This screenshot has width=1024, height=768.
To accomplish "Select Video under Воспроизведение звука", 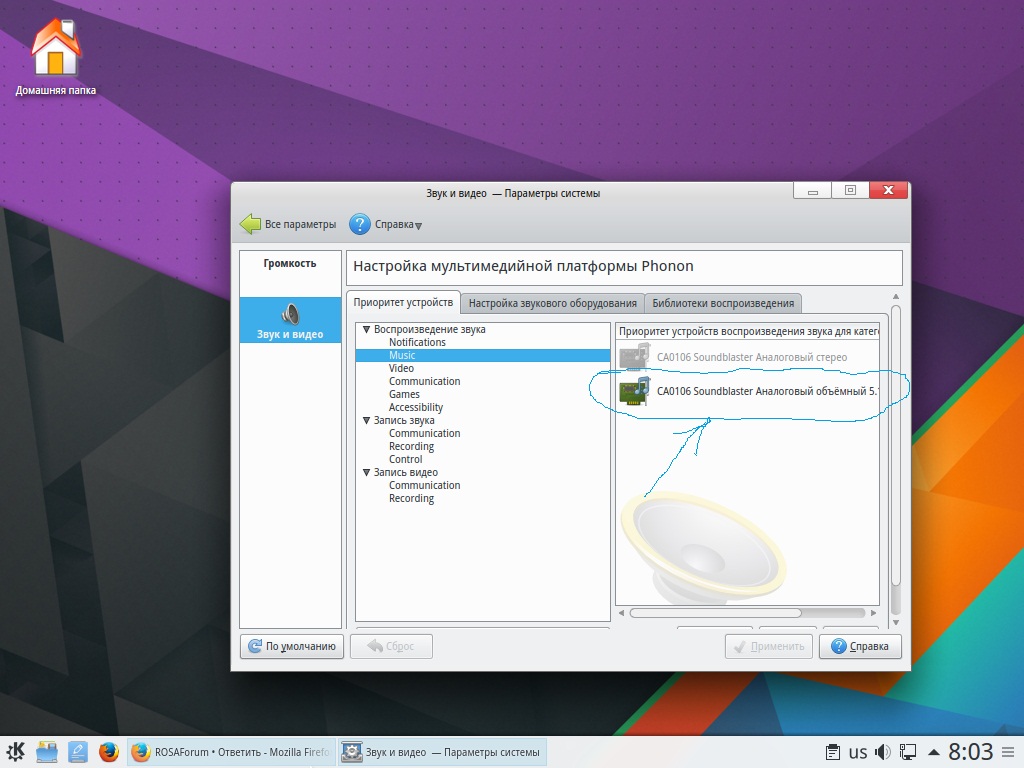I will coord(401,368).
